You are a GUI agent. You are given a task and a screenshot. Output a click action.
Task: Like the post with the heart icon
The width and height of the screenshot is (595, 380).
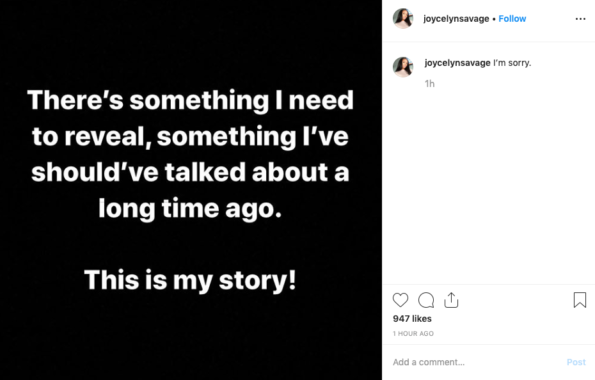click(x=400, y=300)
